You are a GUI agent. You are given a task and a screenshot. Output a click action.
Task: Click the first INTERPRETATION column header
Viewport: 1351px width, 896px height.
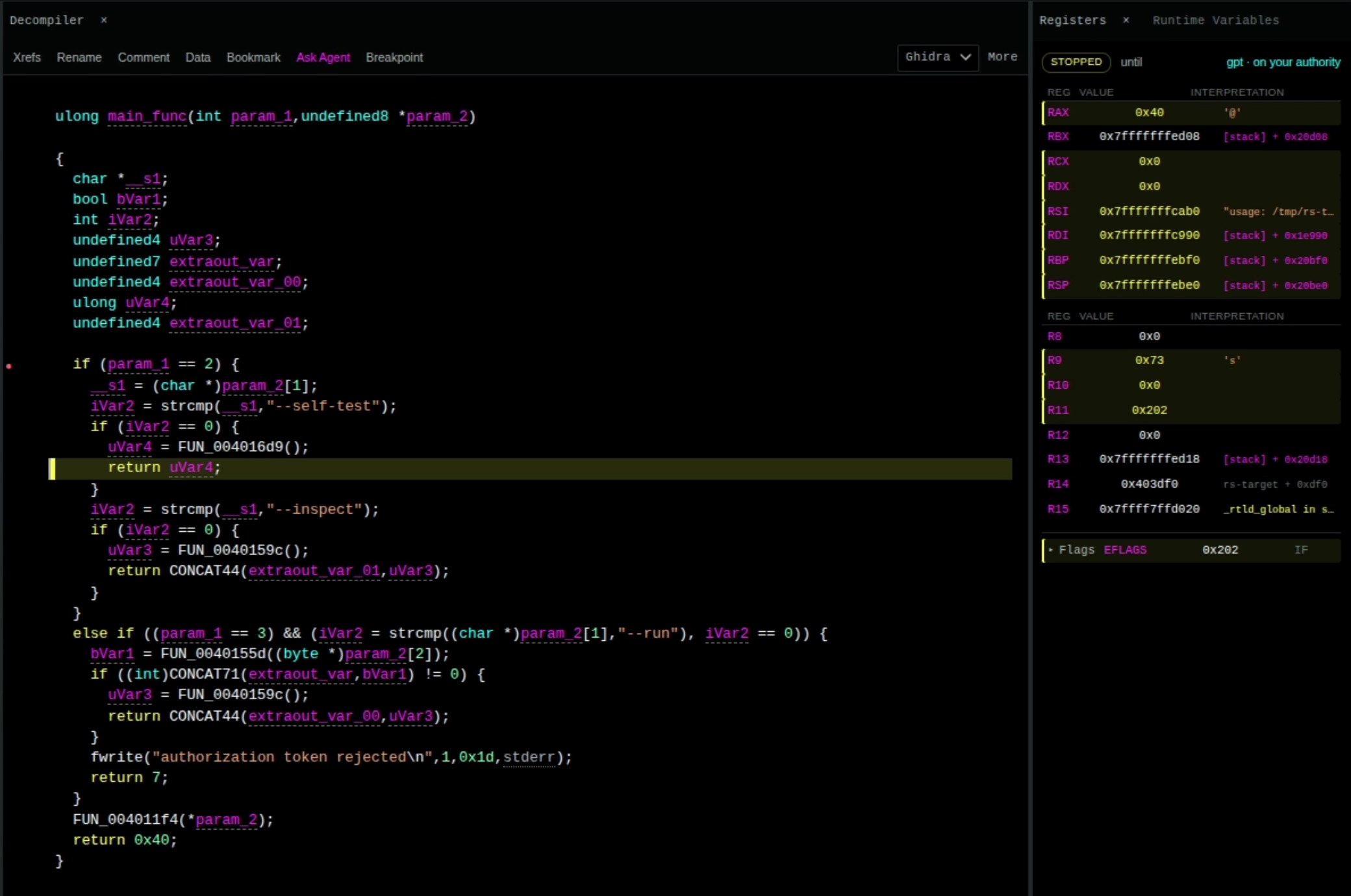(x=1237, y=92)
